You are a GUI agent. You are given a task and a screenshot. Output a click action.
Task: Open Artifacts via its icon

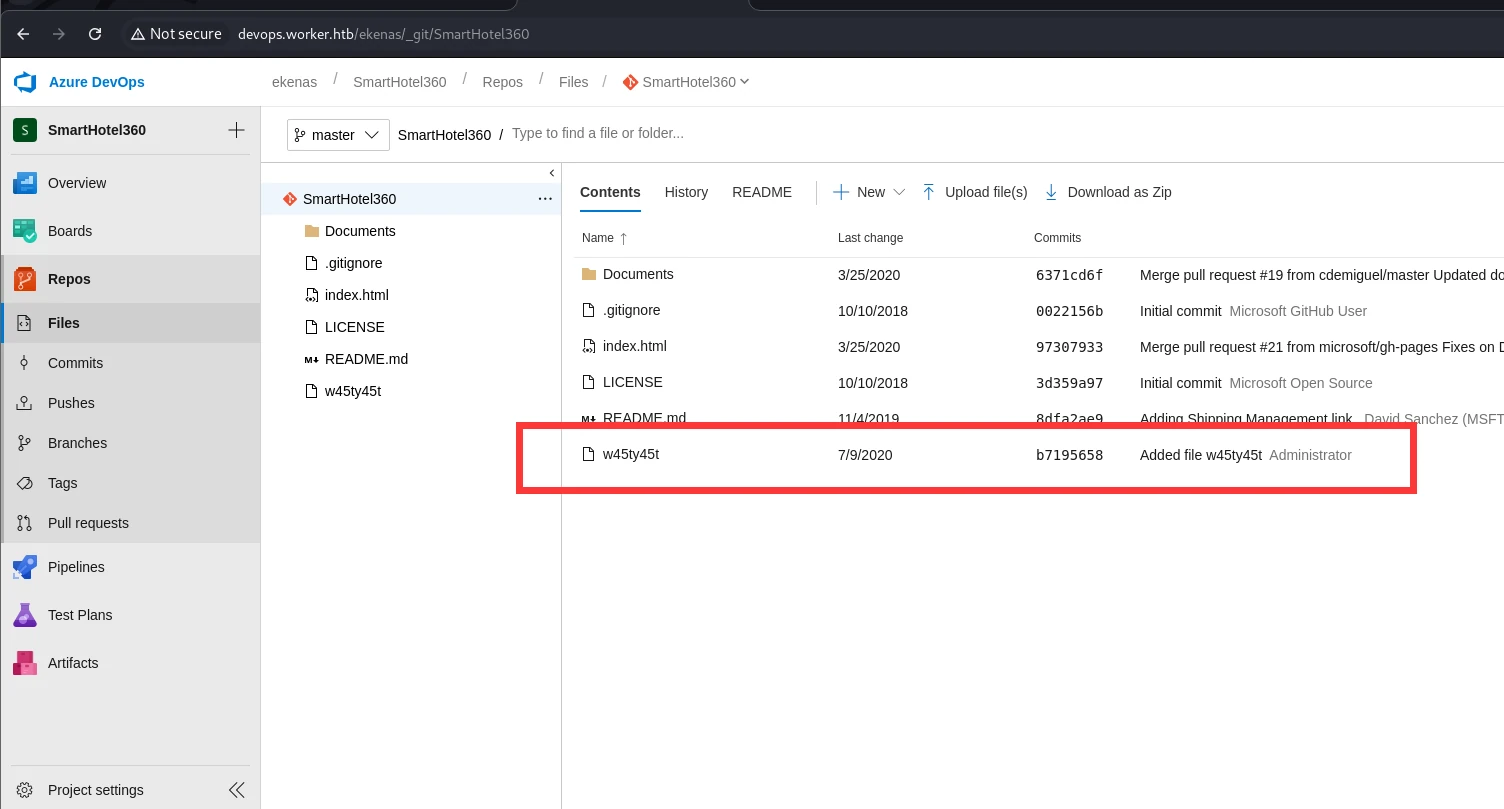pos(25,663)
